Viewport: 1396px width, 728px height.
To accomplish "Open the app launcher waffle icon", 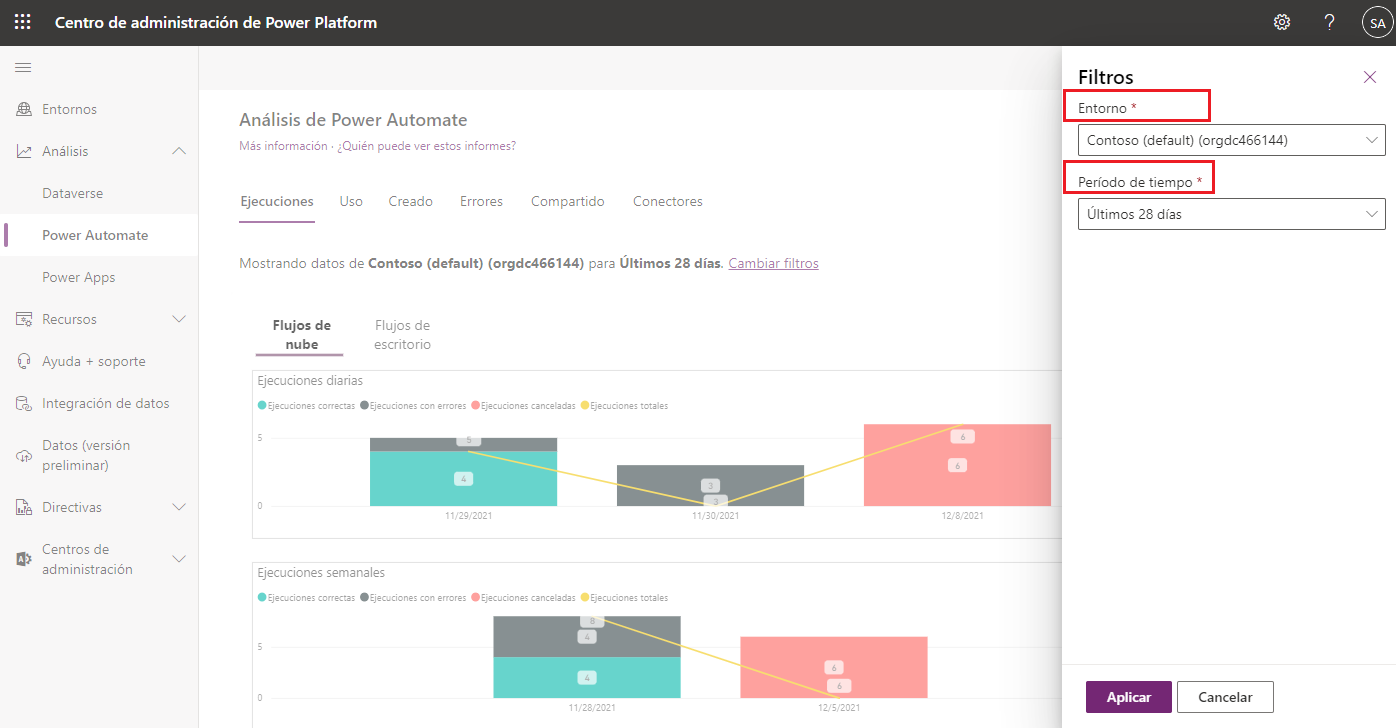I will (x=22, y=22).
